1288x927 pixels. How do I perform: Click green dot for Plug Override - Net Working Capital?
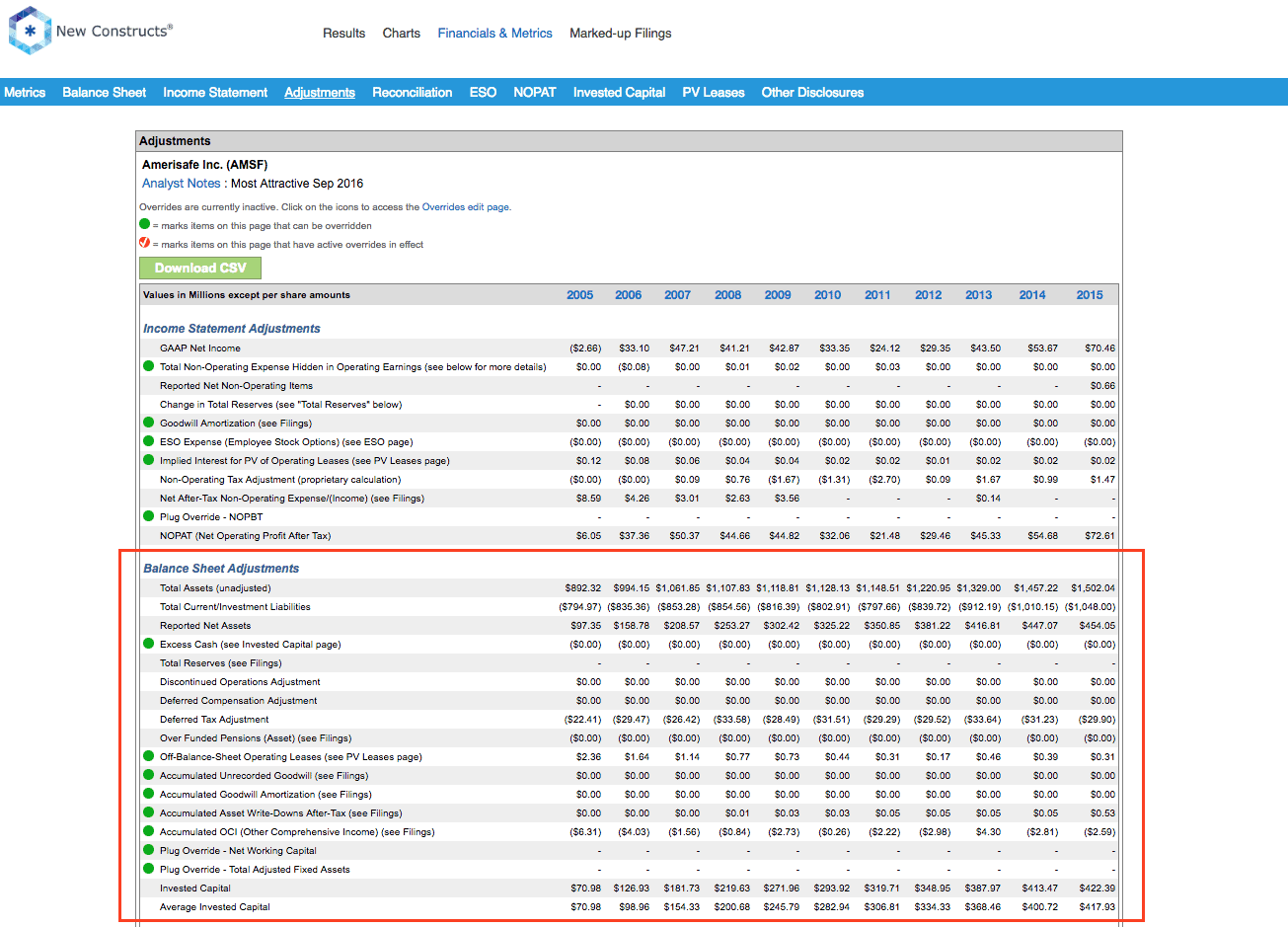pyautogui.click(x=149, y=850)
